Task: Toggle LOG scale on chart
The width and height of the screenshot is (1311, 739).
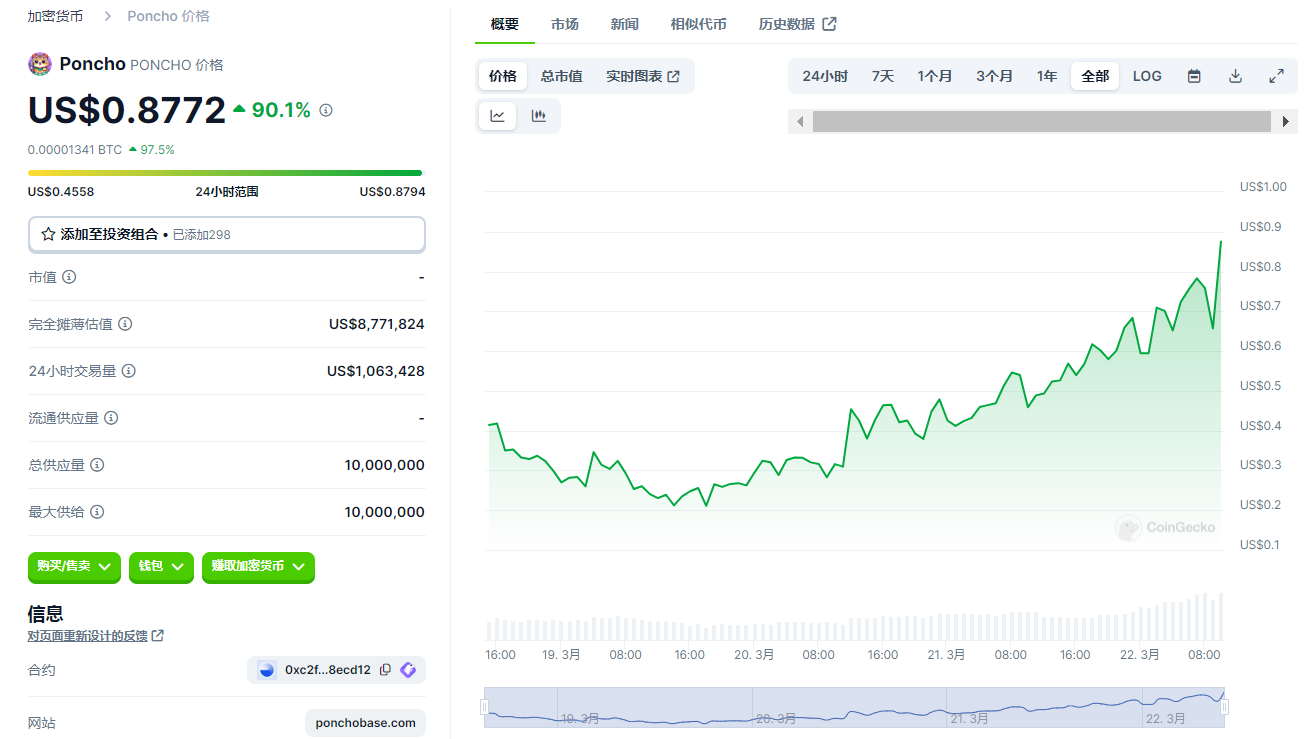Action: [1147, 76]
